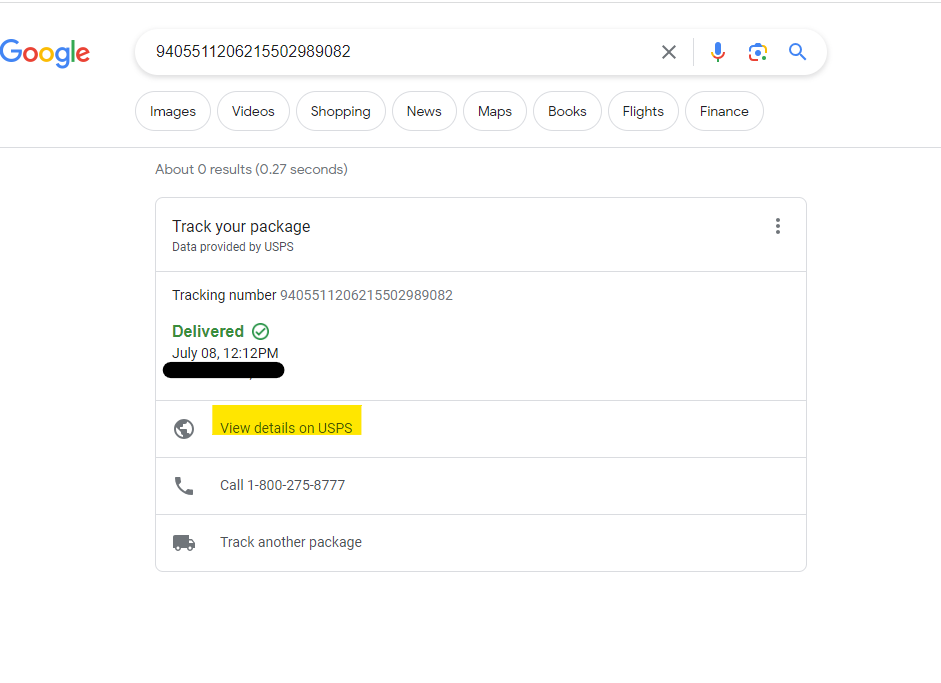Open Google Lens camera search
Image resolution: width=941 pixels, height=683 pixels.
click(x=757, y=52)
